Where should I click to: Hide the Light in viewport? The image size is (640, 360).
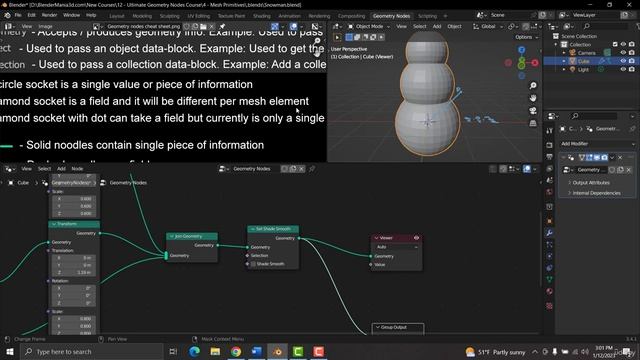click(x=623, y=69)
